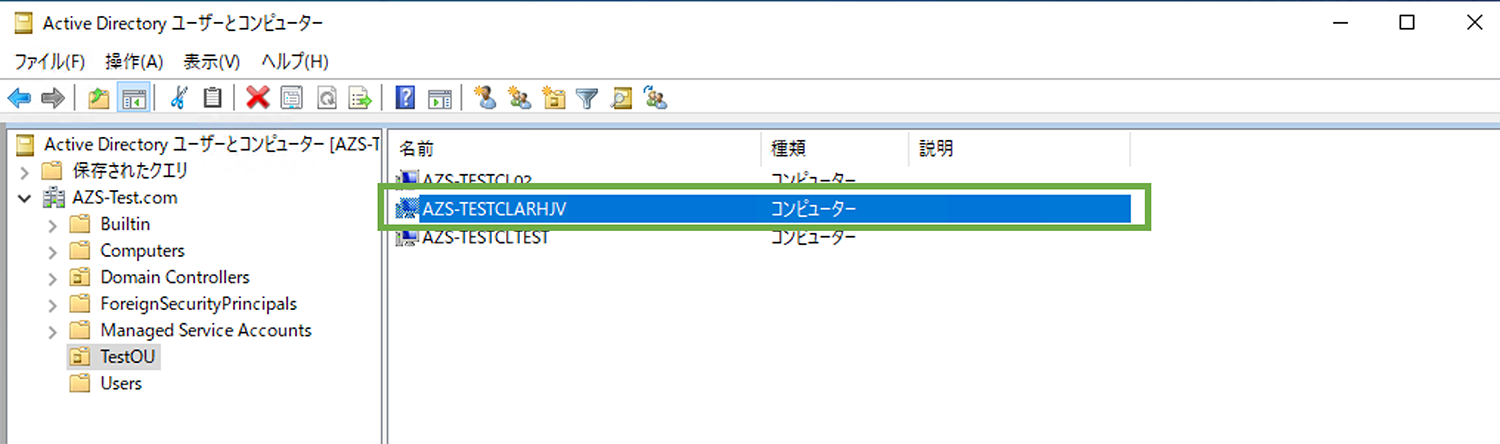Viewport: 1500px width, 444px height.
Task: Click the blue Back arrow in toolbar
Action: point(18,97)
